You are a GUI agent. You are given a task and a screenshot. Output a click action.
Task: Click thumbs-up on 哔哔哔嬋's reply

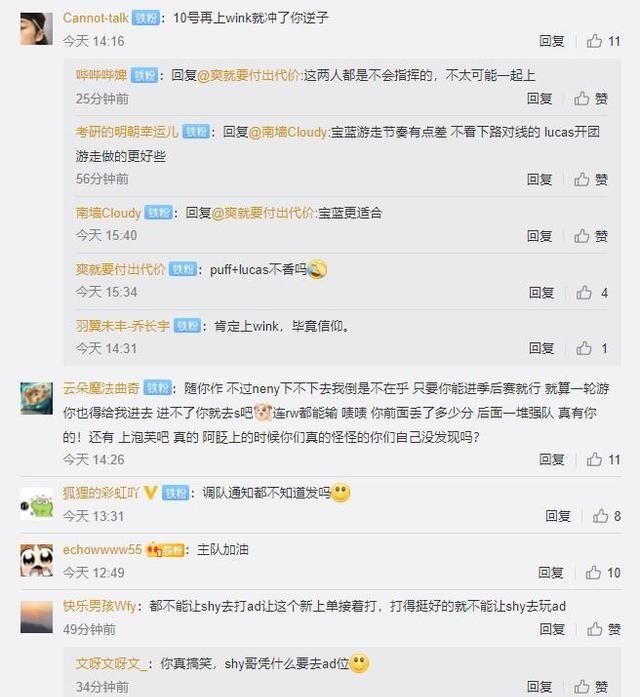click(x=591, y=98)
